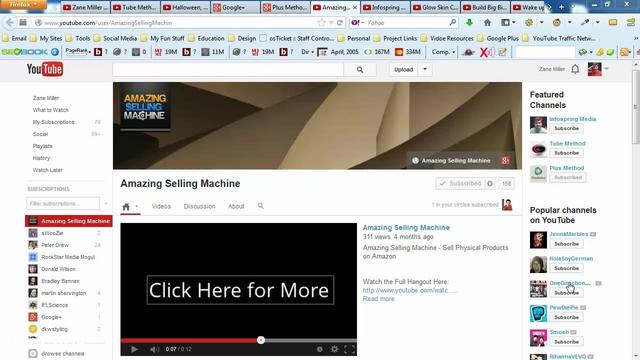Click the YouTube search input field
The width and height of the screenshot is (640, 360).
[228, 70]
